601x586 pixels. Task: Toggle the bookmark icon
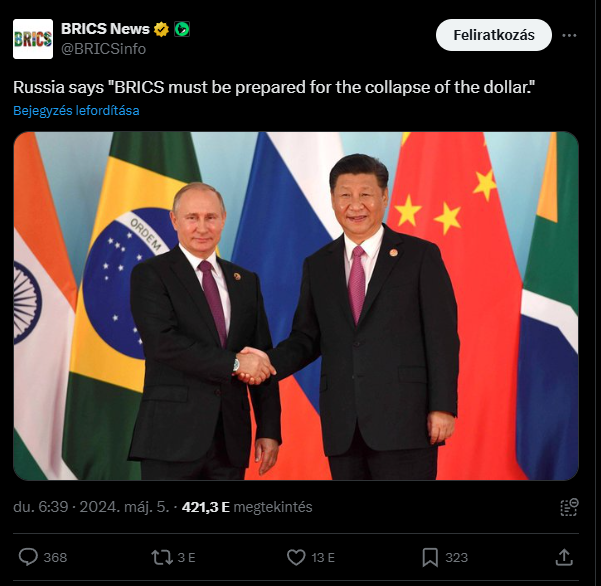[430, 557]
